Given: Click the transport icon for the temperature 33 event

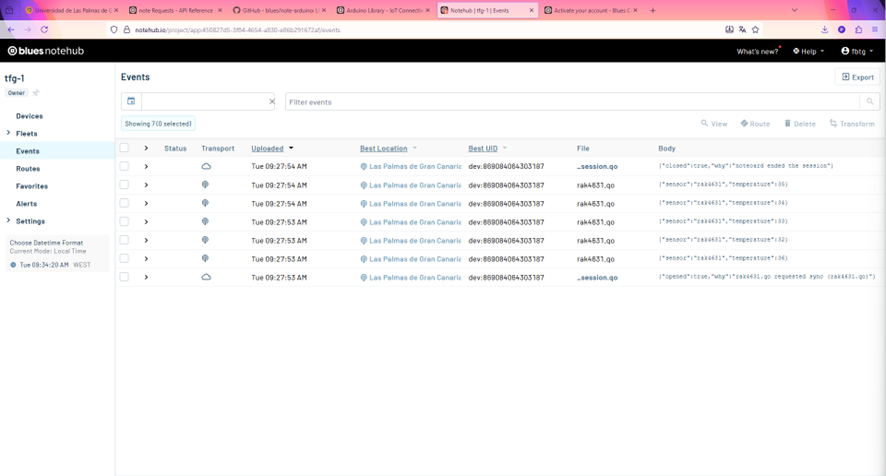Looking at the screenshot, I should 205,222.
